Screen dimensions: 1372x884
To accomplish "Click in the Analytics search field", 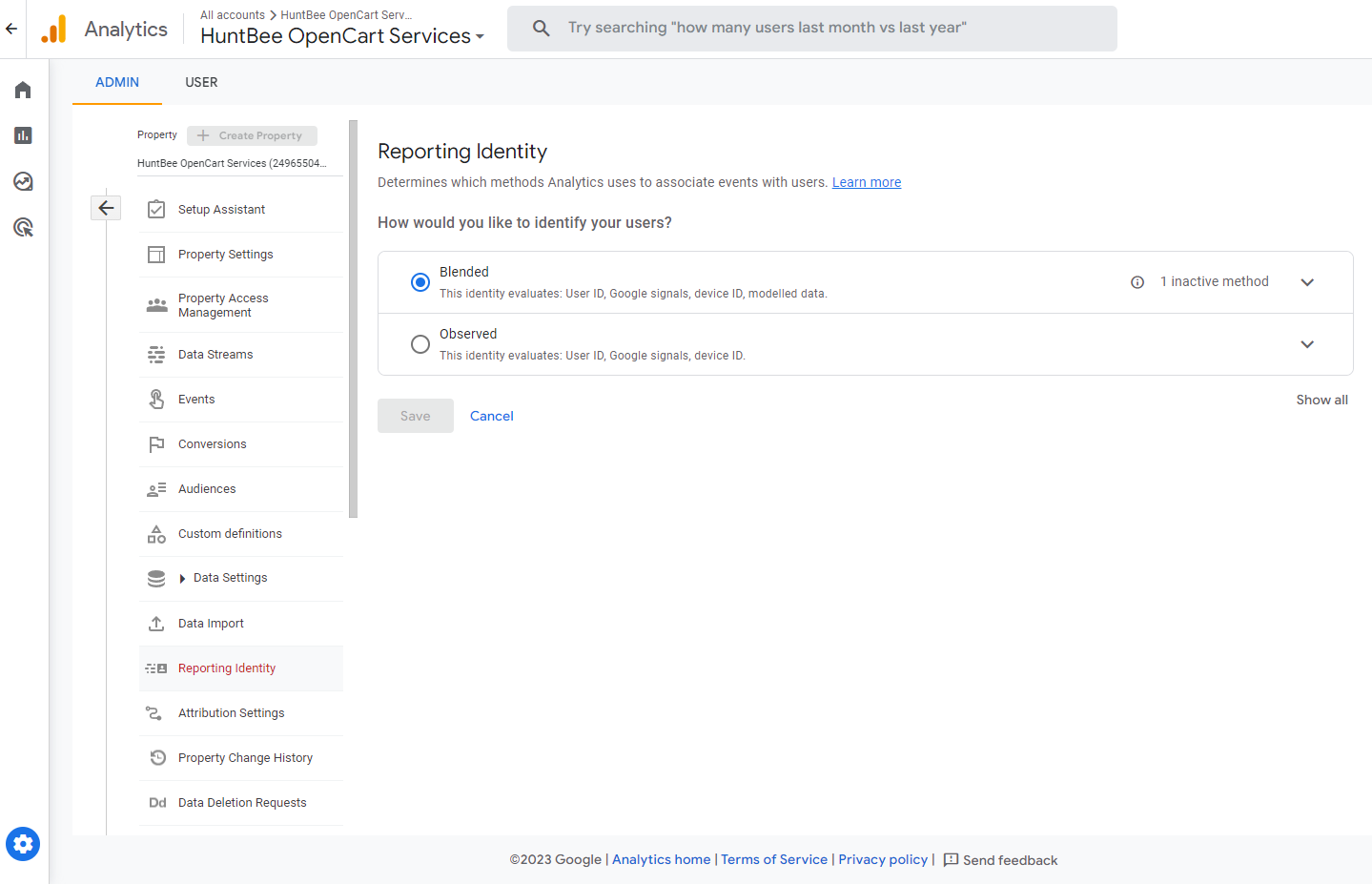I will pos(812,28).
